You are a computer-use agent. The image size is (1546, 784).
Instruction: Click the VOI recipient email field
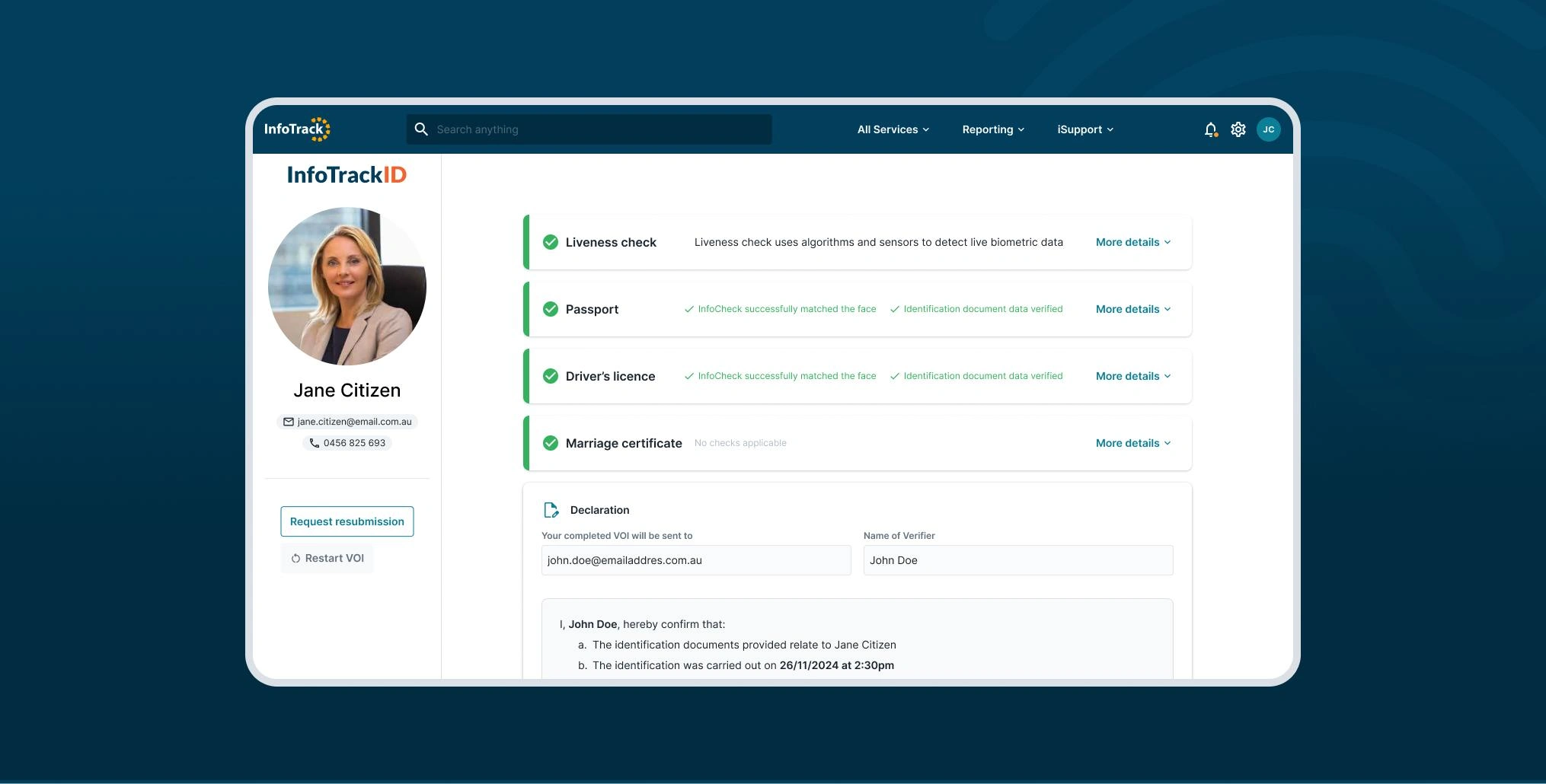[x=696, y=560]
